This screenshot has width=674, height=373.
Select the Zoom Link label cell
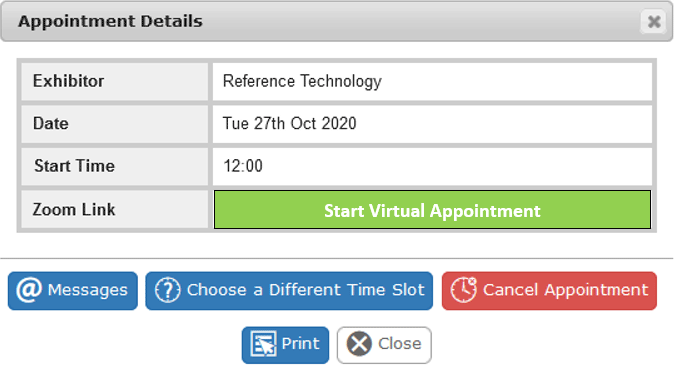pyautogui.click(x=115, y=210)
